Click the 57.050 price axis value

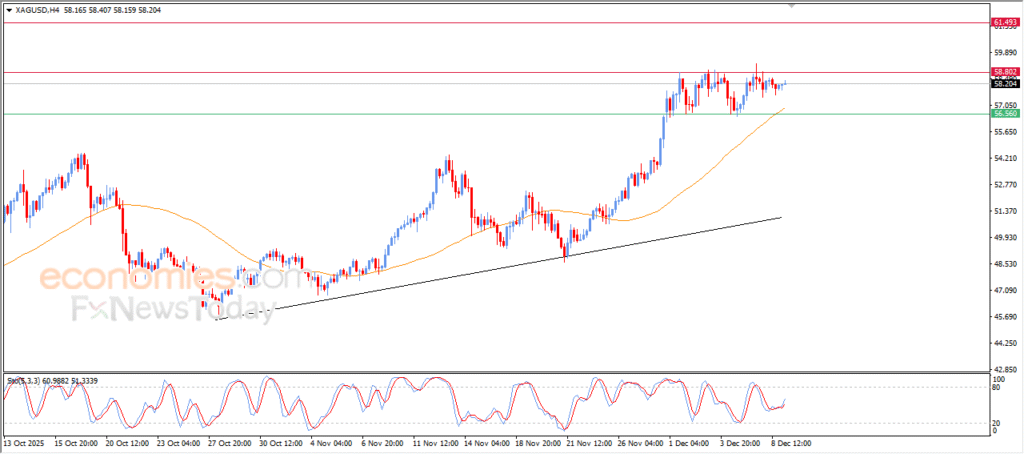tap(1006, 105)
